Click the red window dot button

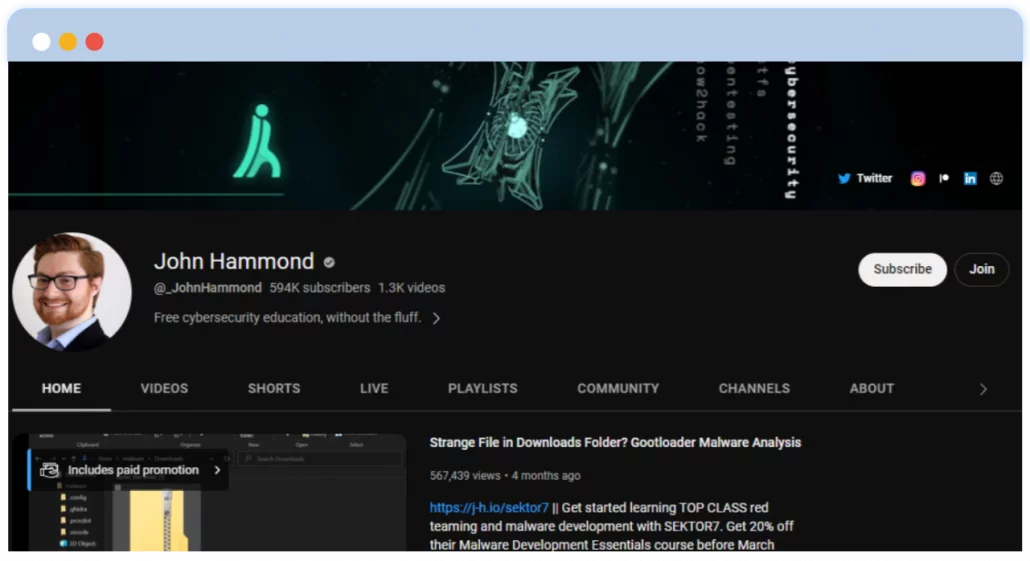95,41
